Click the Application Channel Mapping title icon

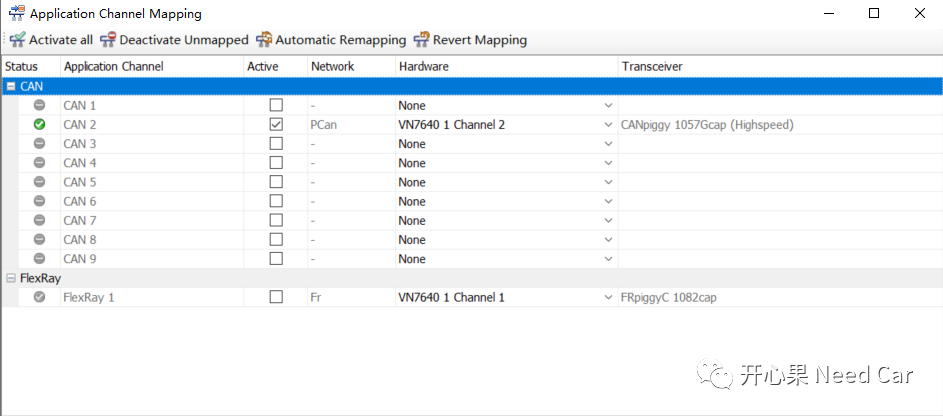pos(16,13)
